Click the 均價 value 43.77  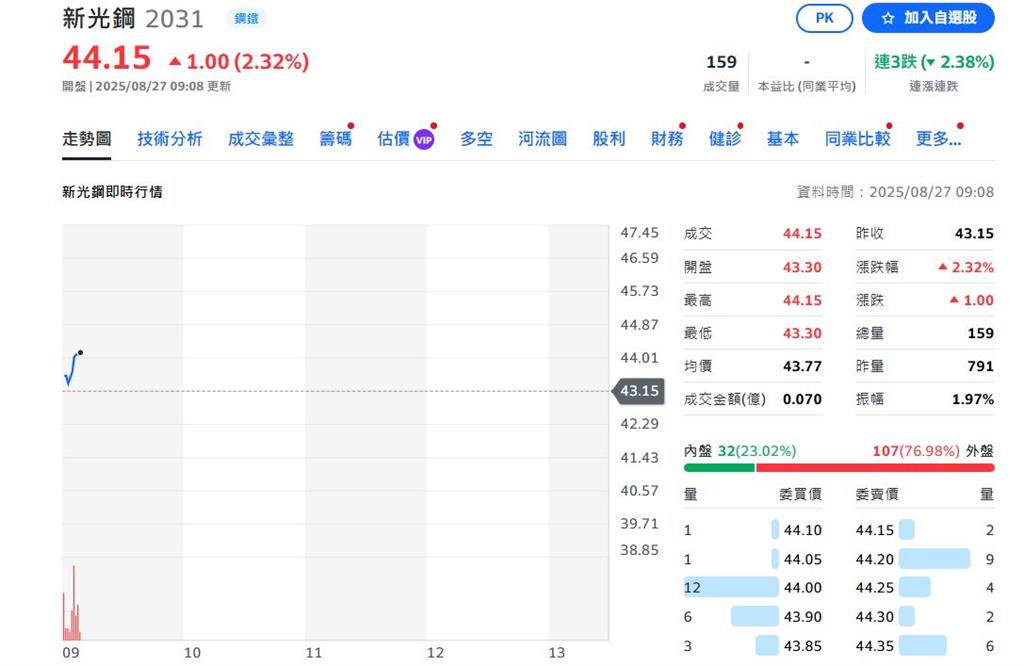click(802, 367)
